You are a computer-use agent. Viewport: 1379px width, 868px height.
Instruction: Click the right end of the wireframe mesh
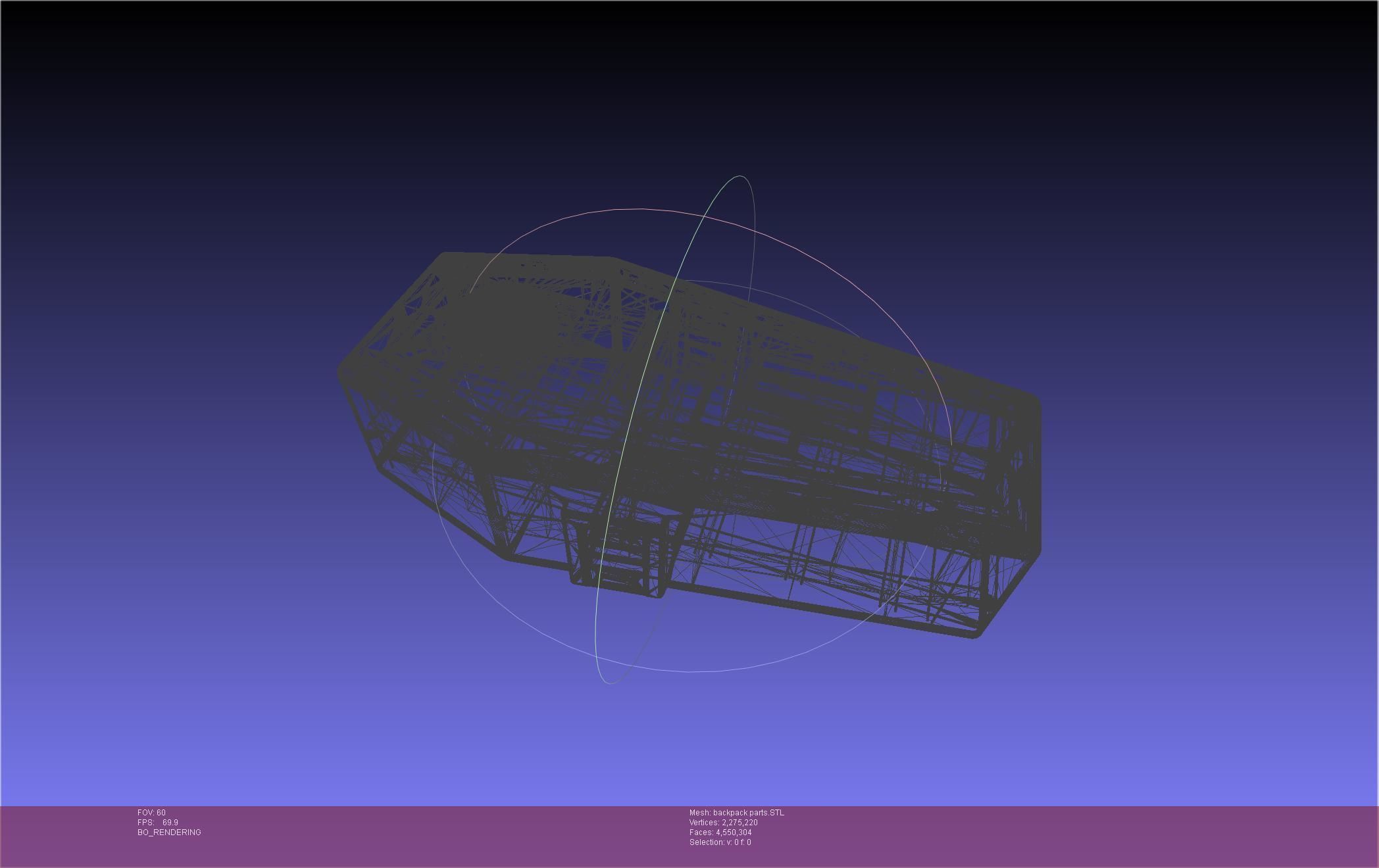[x=1033, y=473]
